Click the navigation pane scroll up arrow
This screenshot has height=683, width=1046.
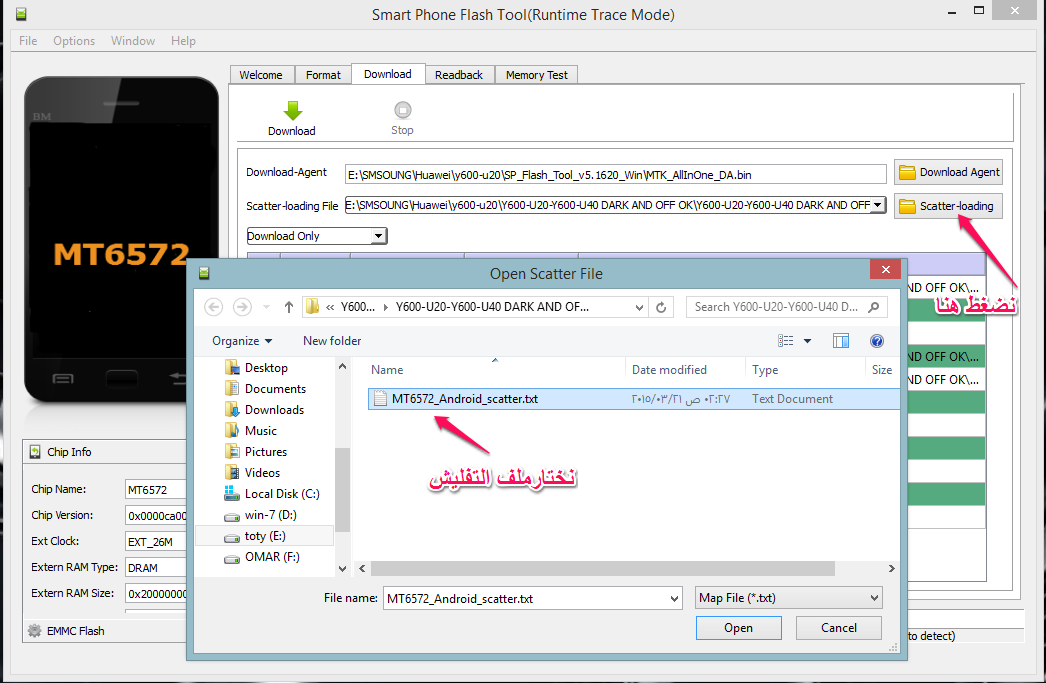coord(342,366)
